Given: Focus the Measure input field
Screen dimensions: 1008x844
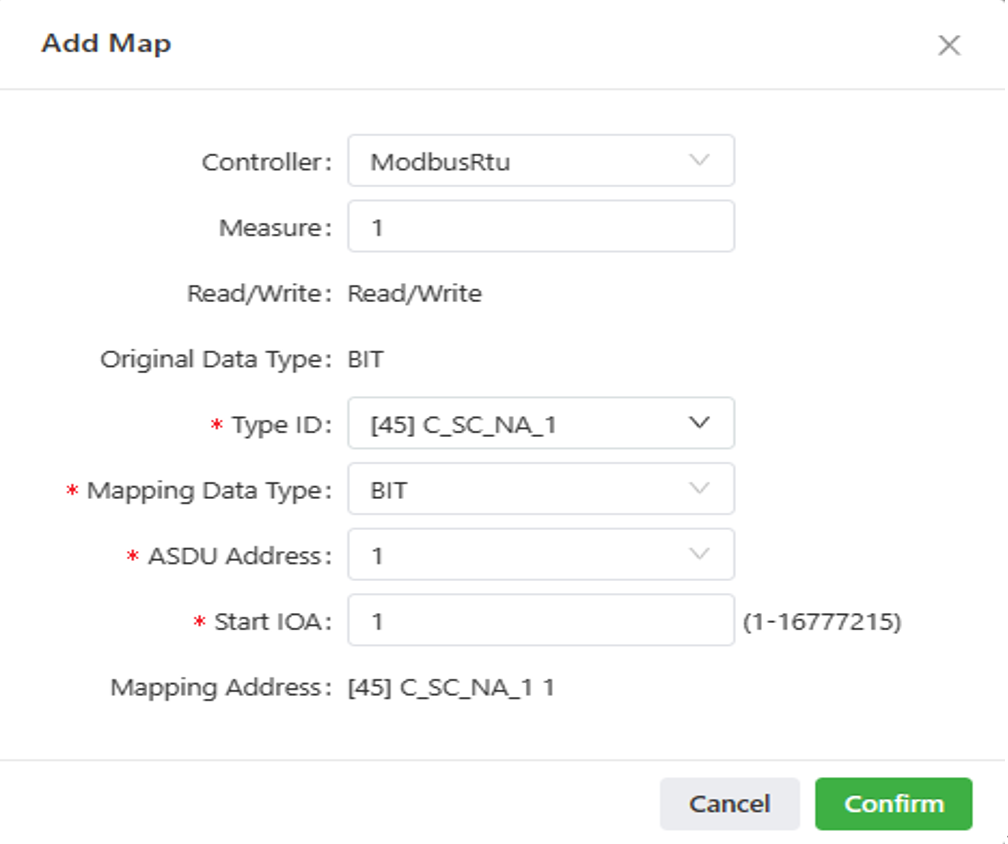Looking at the screenshot, I should [x=540, y=227].
